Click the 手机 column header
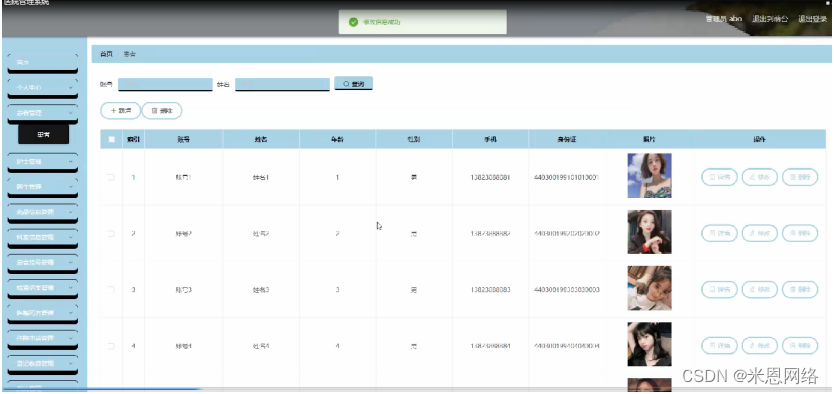Viewport: 834px width, 394px height. [490, 140]
